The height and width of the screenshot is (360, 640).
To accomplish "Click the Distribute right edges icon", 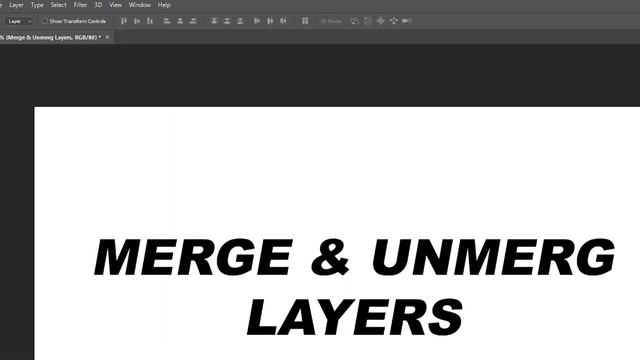I will tap(283, 21).
